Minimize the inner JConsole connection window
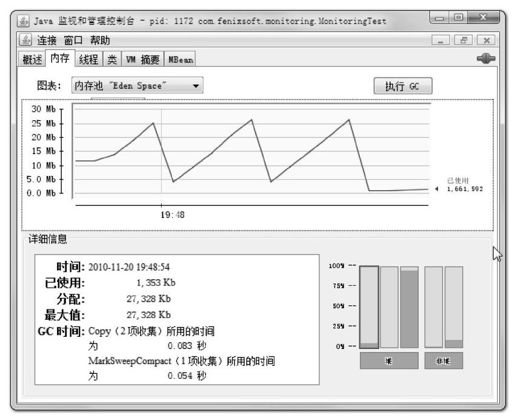The image size is (515, 420). pos(441,40)
